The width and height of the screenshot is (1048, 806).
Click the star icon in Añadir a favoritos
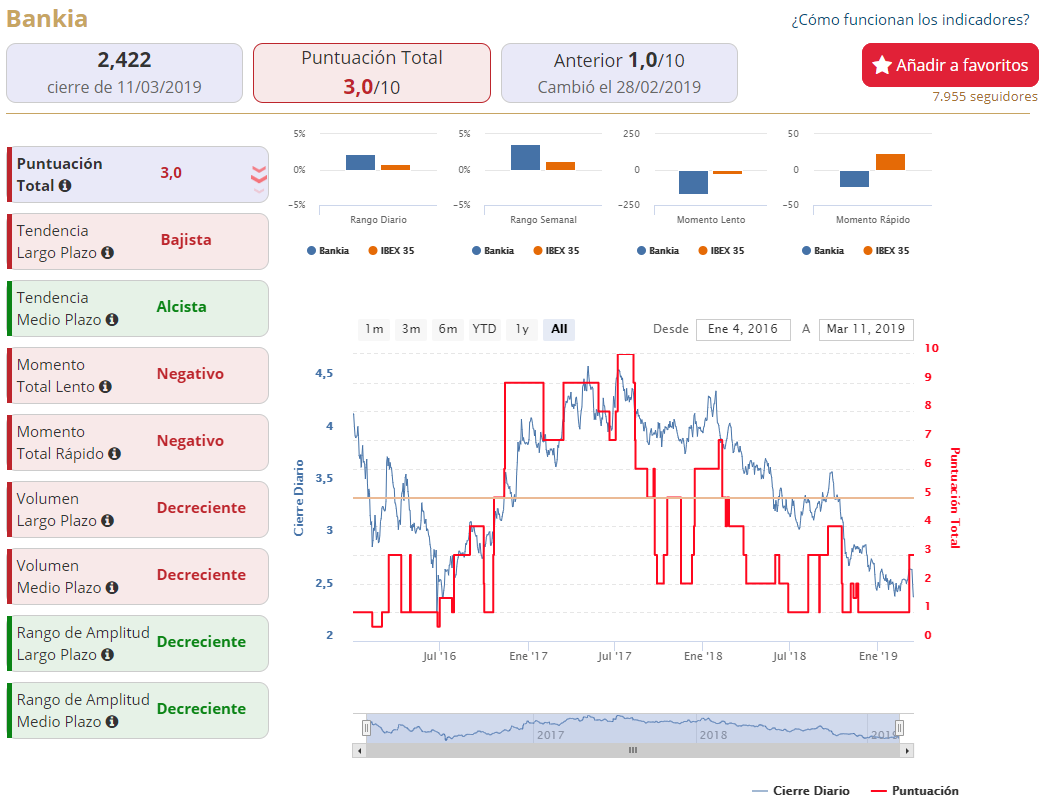[x=882, y=65]
